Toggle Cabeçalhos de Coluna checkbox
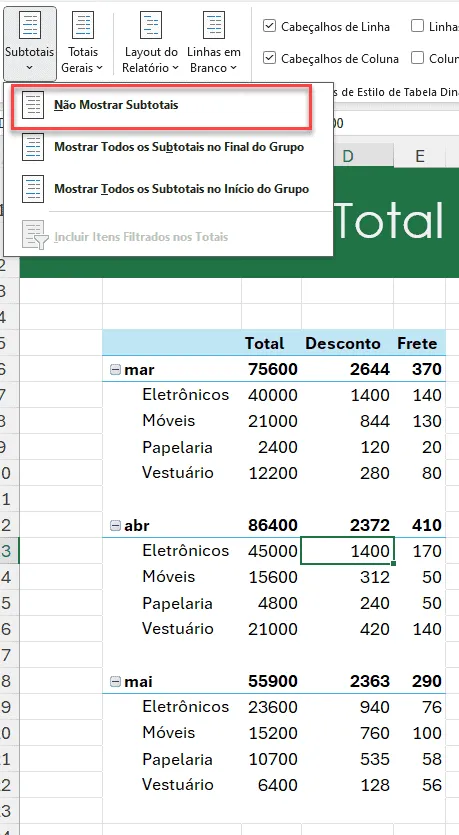Image resolution: width=459 pixels, height=835 pixels. pyautogui.click(x=269, y=58)
